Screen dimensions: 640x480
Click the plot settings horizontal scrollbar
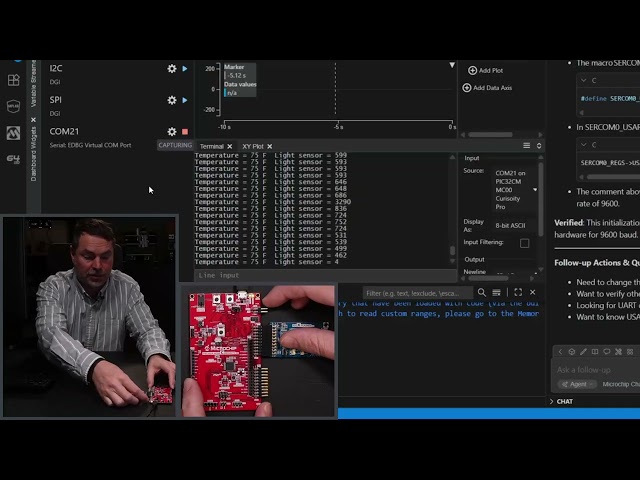pyautogui.click(x=490, y=135)
